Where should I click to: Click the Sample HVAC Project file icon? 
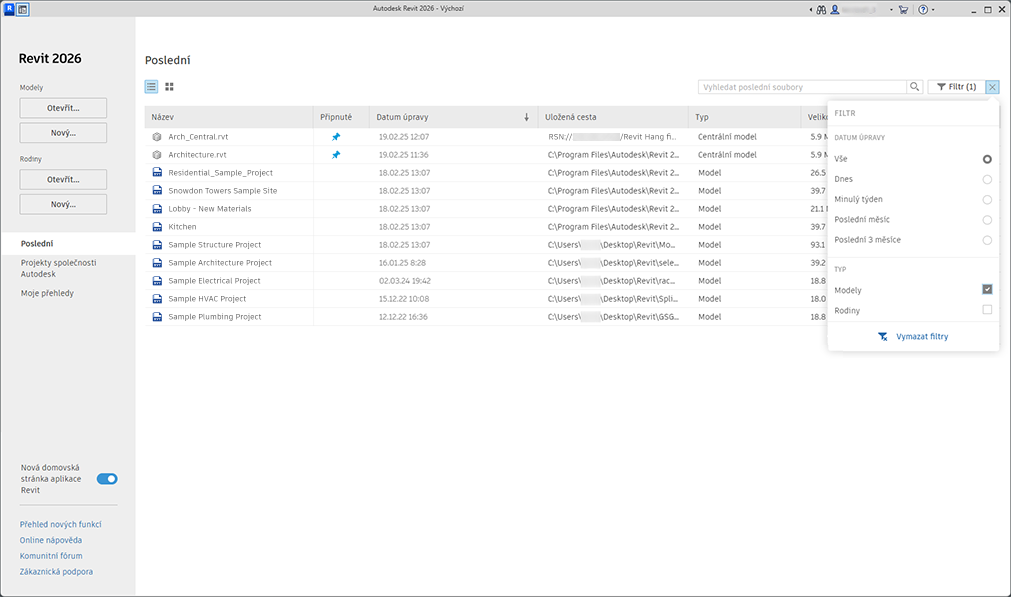coord(157,299)
